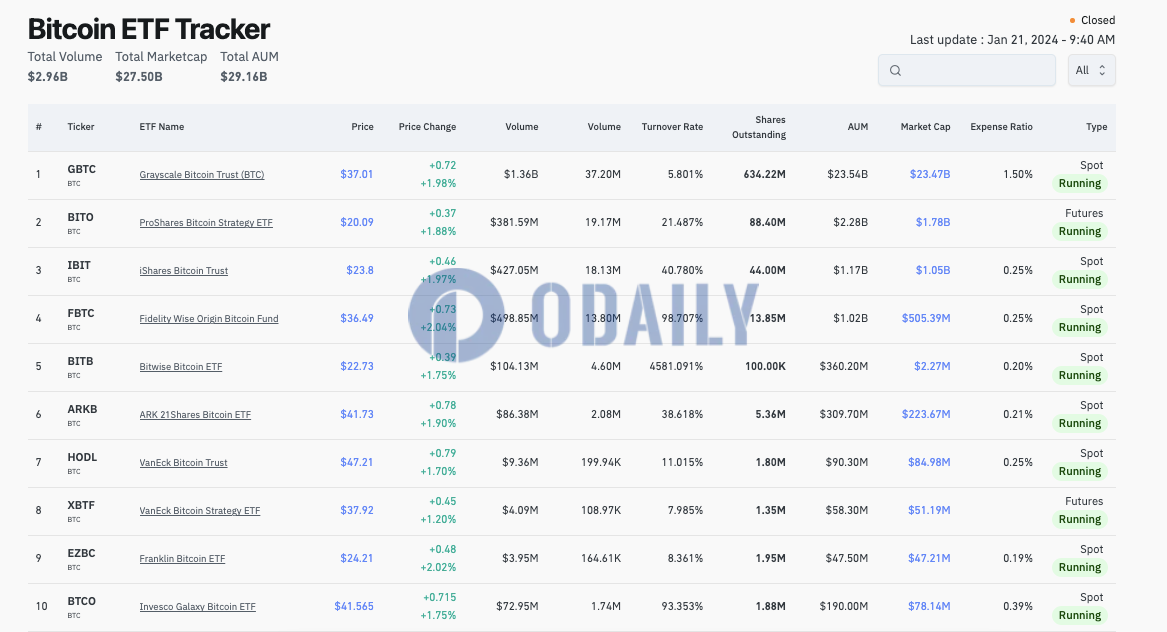
Task: Click BTCO price $41.565
Action: [x=354, y=607]
